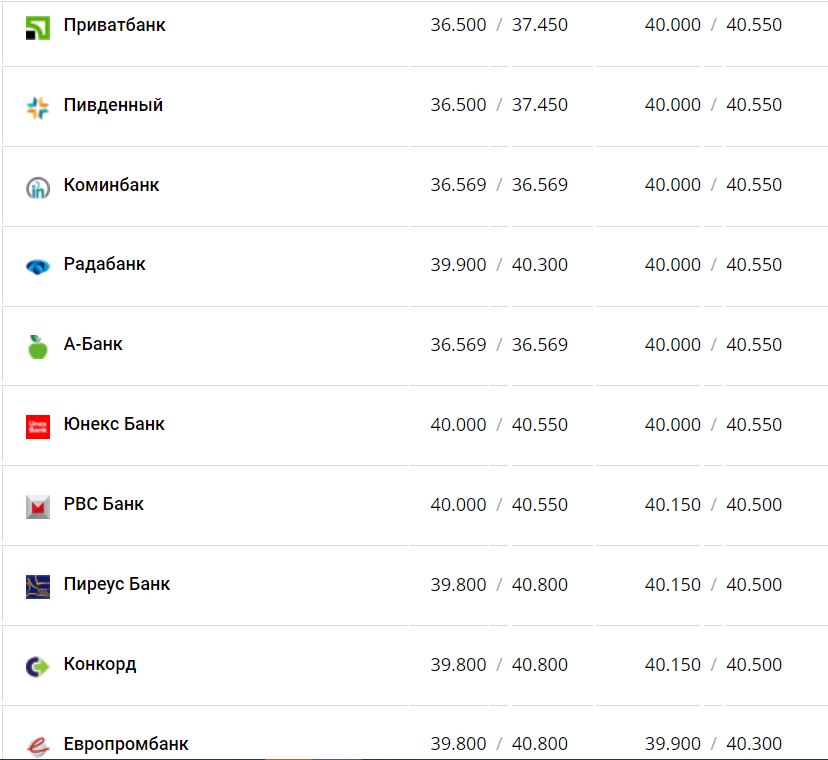Click the Пиреус Банк dark blue icon
828x760 pixels.
click(38, 586)
